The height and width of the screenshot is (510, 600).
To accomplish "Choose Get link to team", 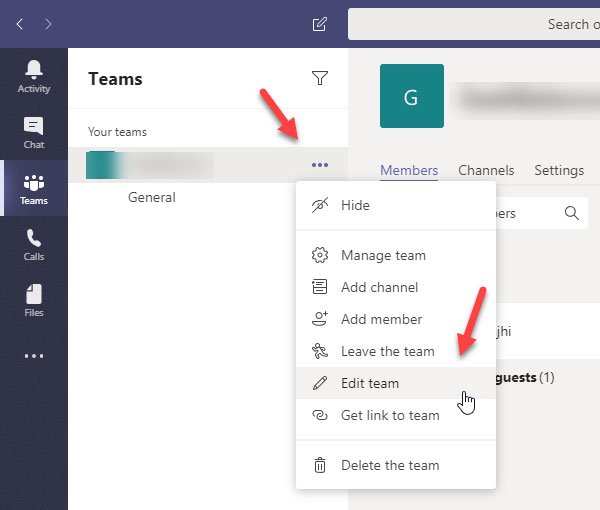I will [396, 415].
